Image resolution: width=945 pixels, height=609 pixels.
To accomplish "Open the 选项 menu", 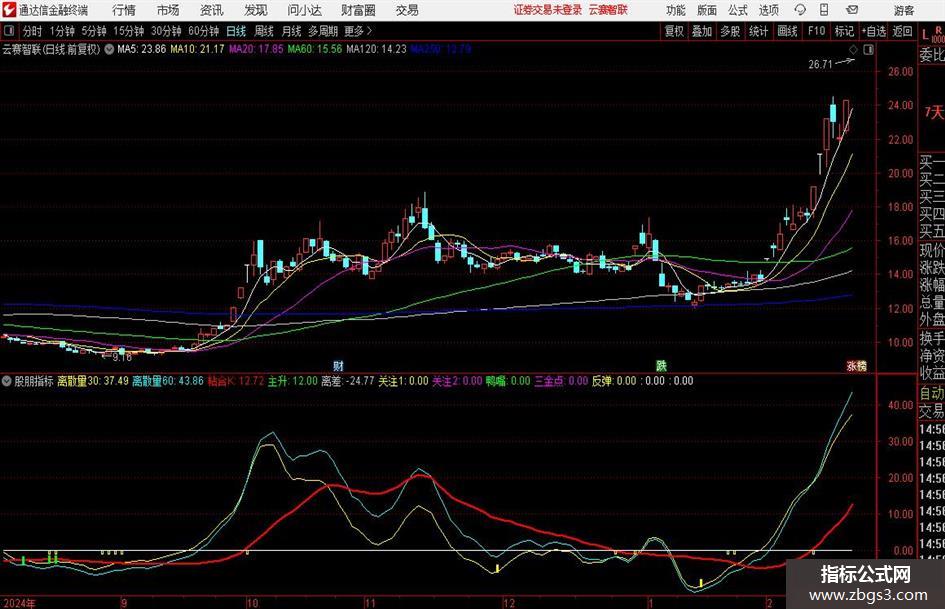I will (769, 10).
